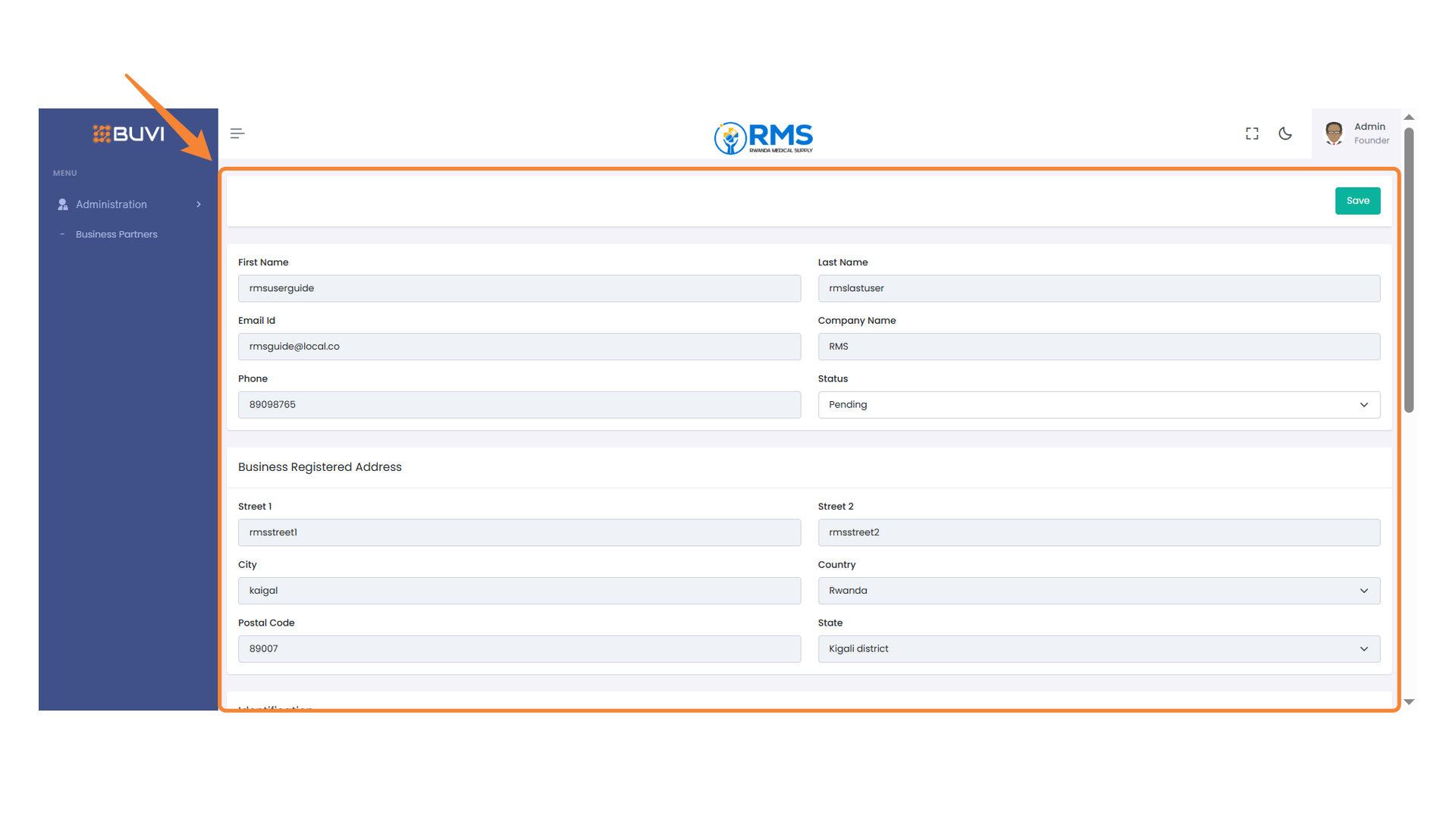Select the Administration user icon
This screenshot has height=819, width=1456.
[x=61, y=204]
